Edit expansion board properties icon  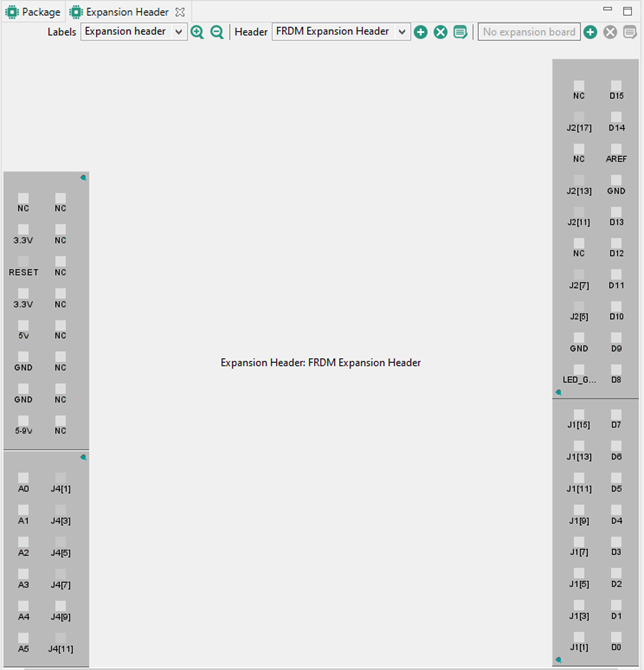630,32
